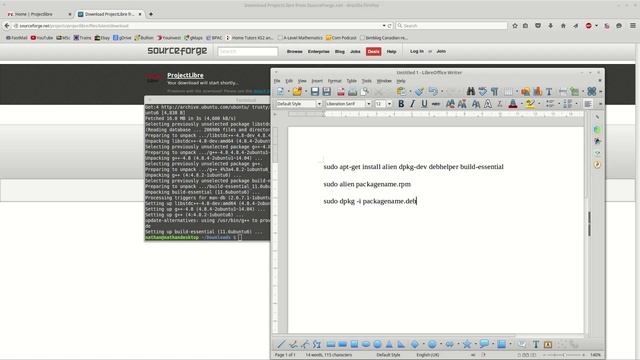Click the Superscript icon
640x360 pixels.
click(x=450, y=104)
